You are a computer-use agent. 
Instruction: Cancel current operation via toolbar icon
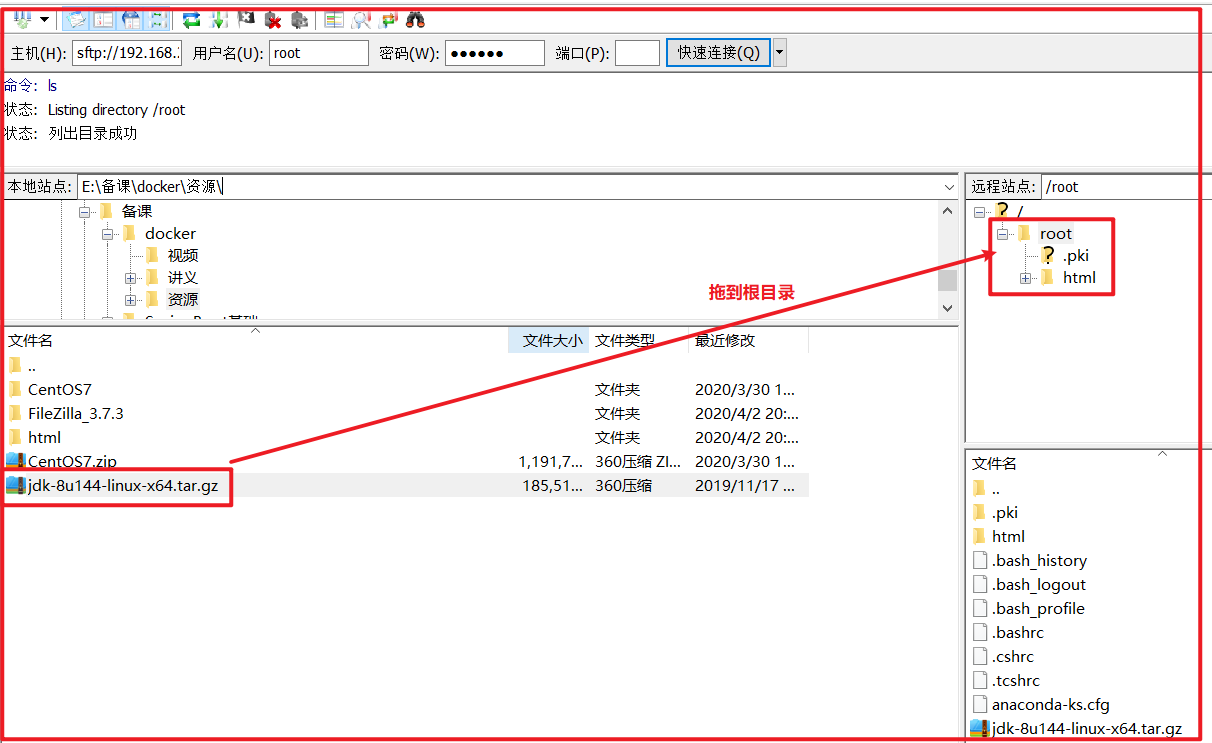pos(246,19)
